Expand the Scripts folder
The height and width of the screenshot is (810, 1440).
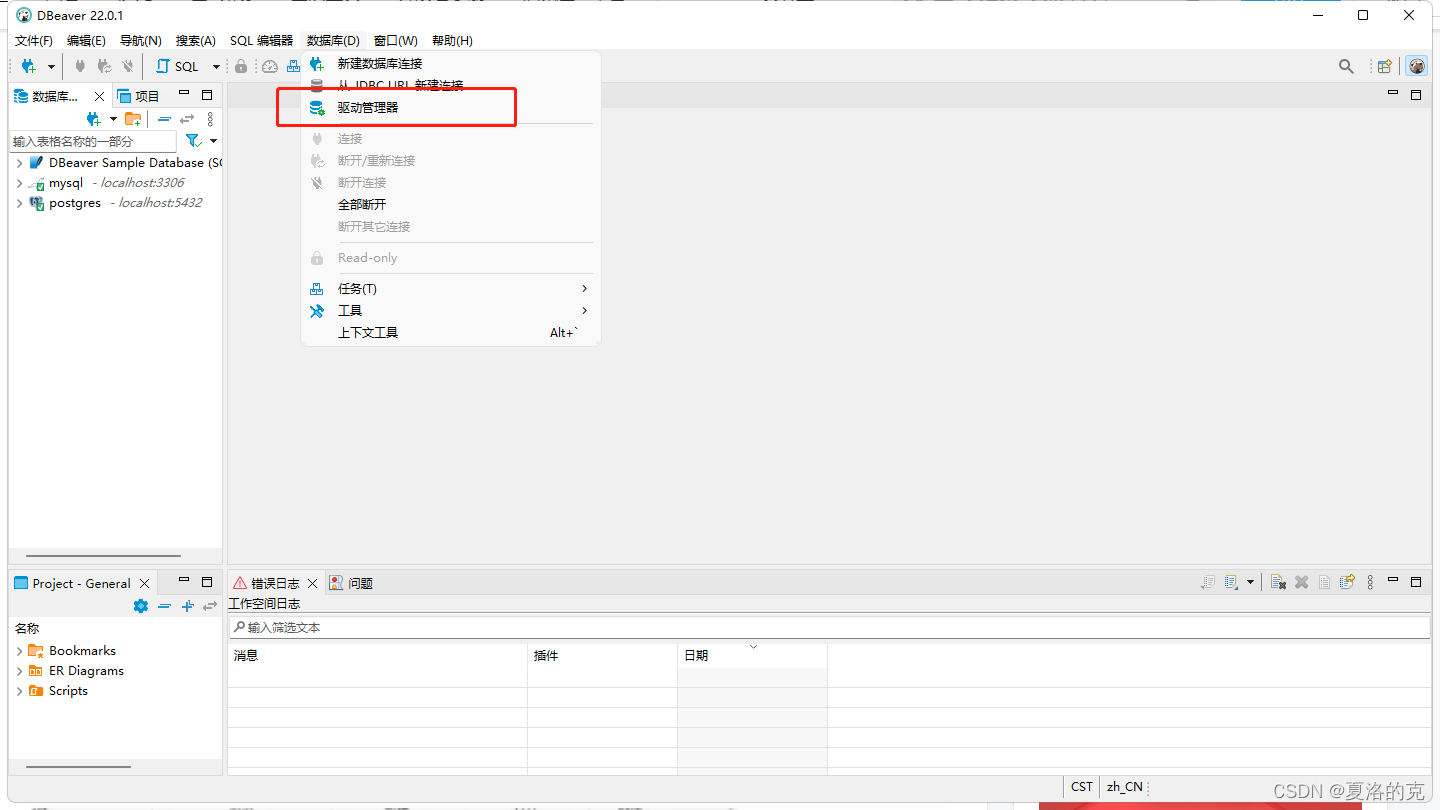[x=19, y=691]
